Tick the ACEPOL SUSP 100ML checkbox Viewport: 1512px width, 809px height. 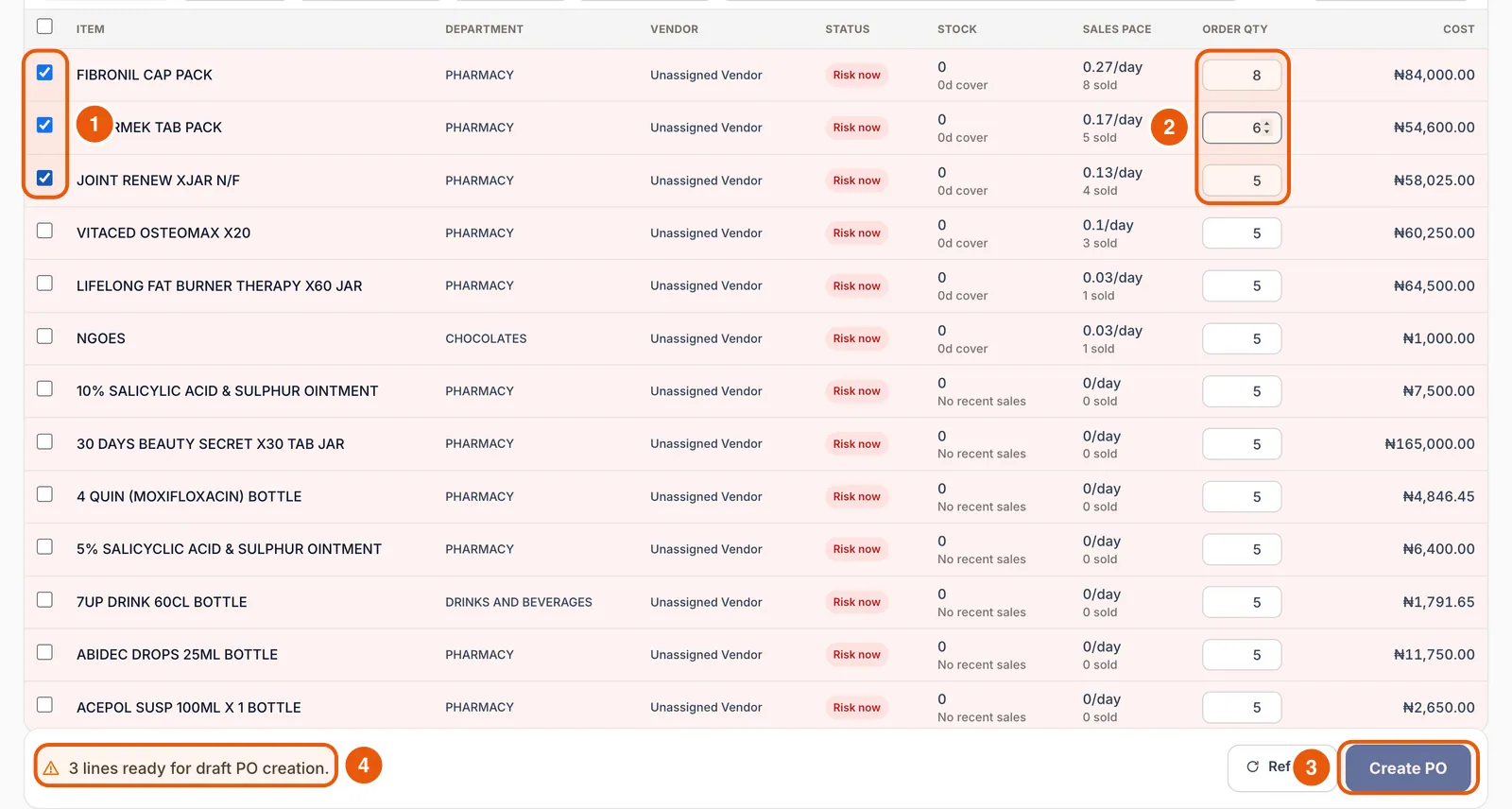[44, 705]
